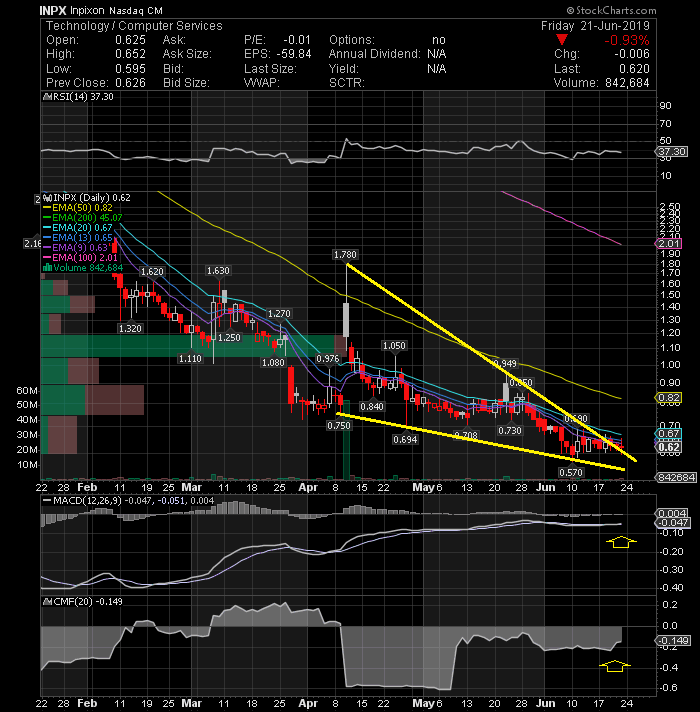700x712 pixels.
Task: Click the CMF(20) panel indicator icon
Action: 47,602
